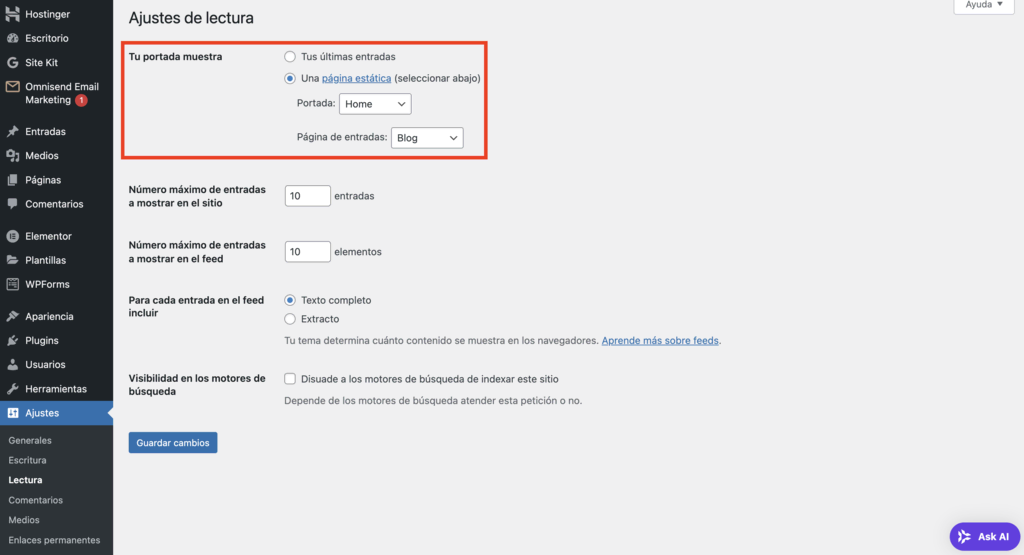Open the Ask AI assistant button

985,537
